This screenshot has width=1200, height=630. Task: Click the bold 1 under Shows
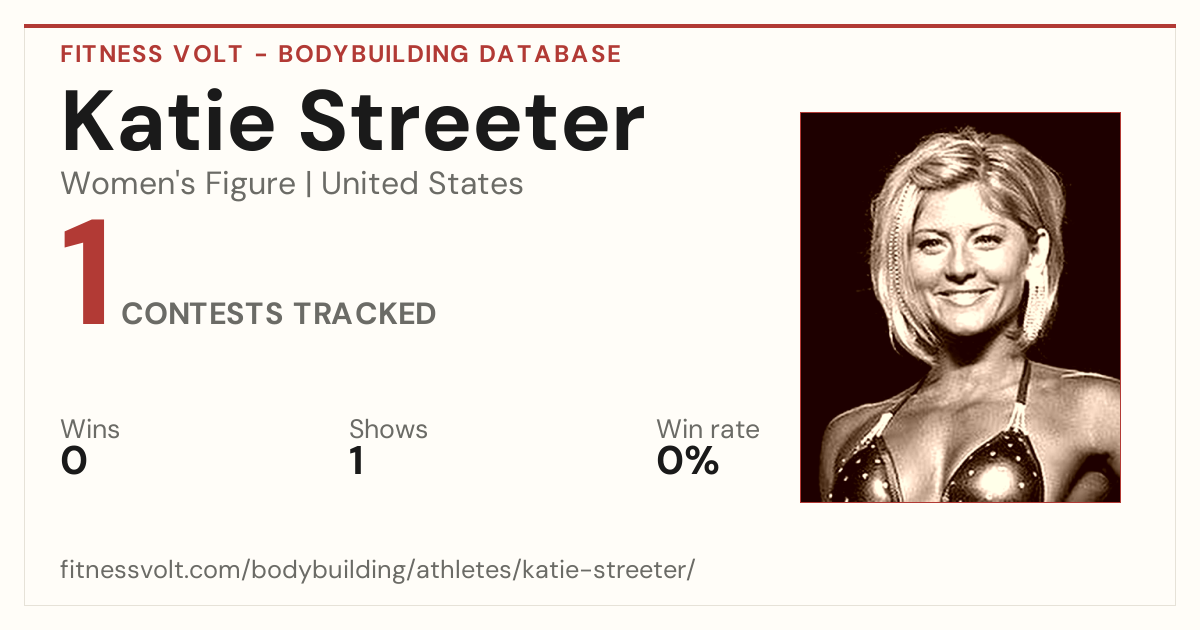point(356,461)
